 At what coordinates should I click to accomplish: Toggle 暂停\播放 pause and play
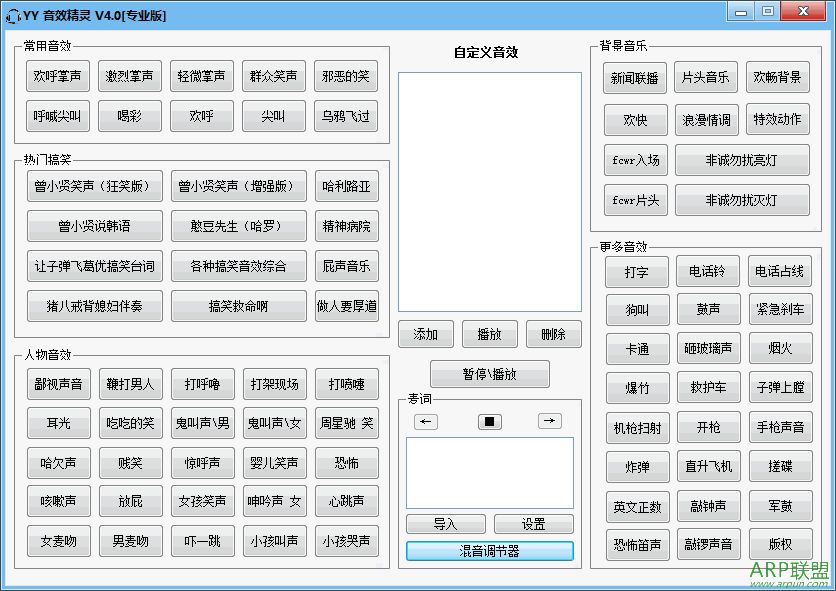[x=489, y=373]
